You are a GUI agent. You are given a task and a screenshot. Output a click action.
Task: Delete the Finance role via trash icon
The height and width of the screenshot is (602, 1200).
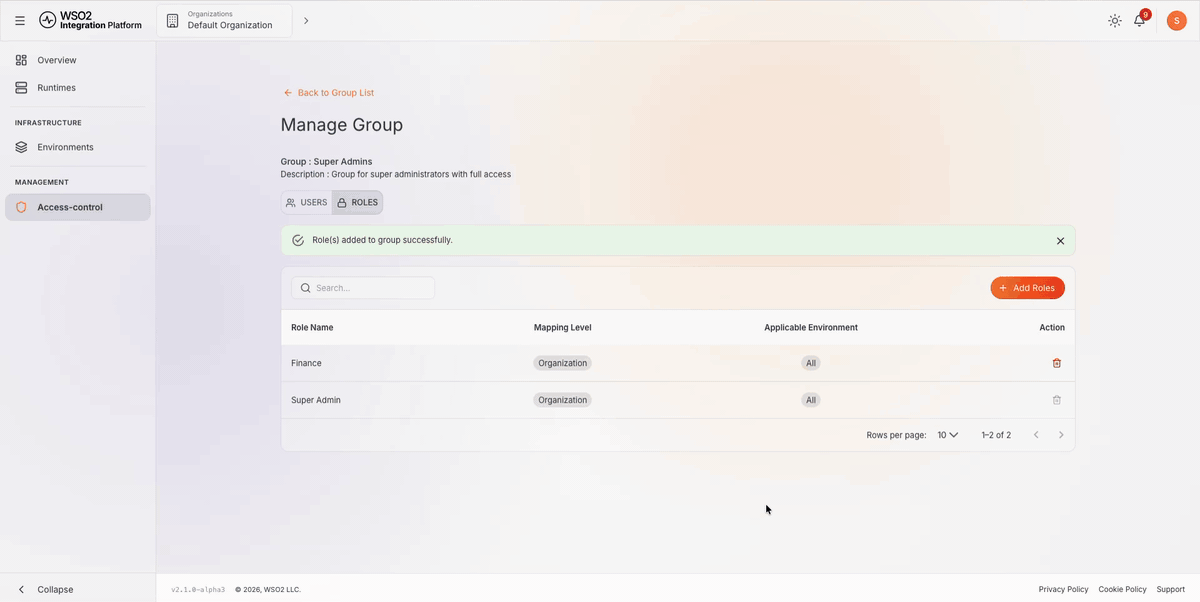1057,363
